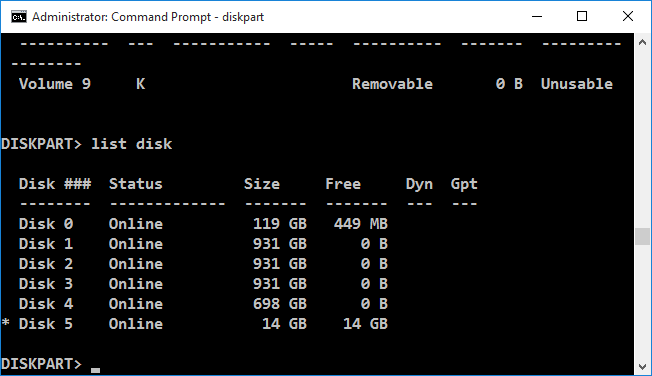Screen dimensions: 652x376
Task: Click the 'Gpt' column header
Action: [464, 184]
